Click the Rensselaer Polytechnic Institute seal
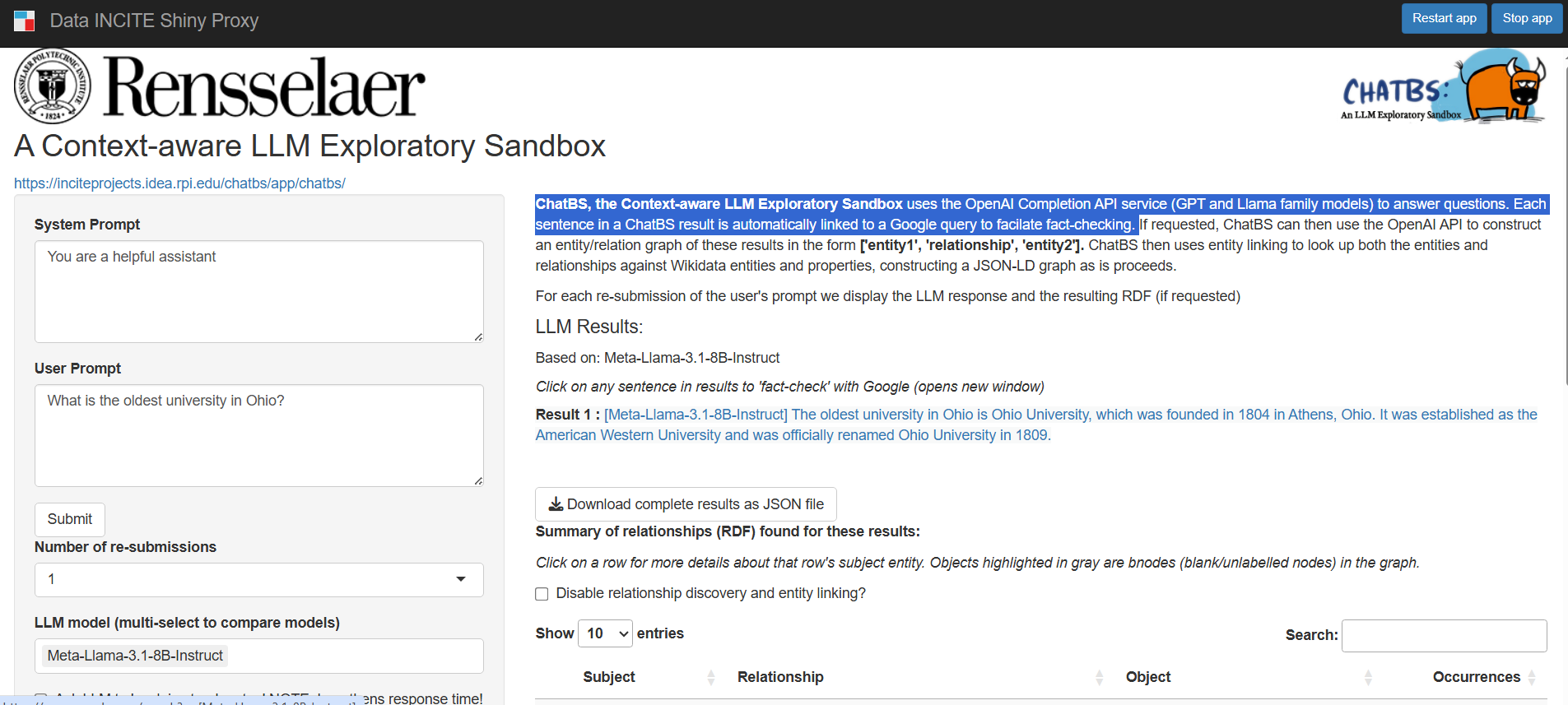The image size is (1568, 705). (x=53, y=86)
